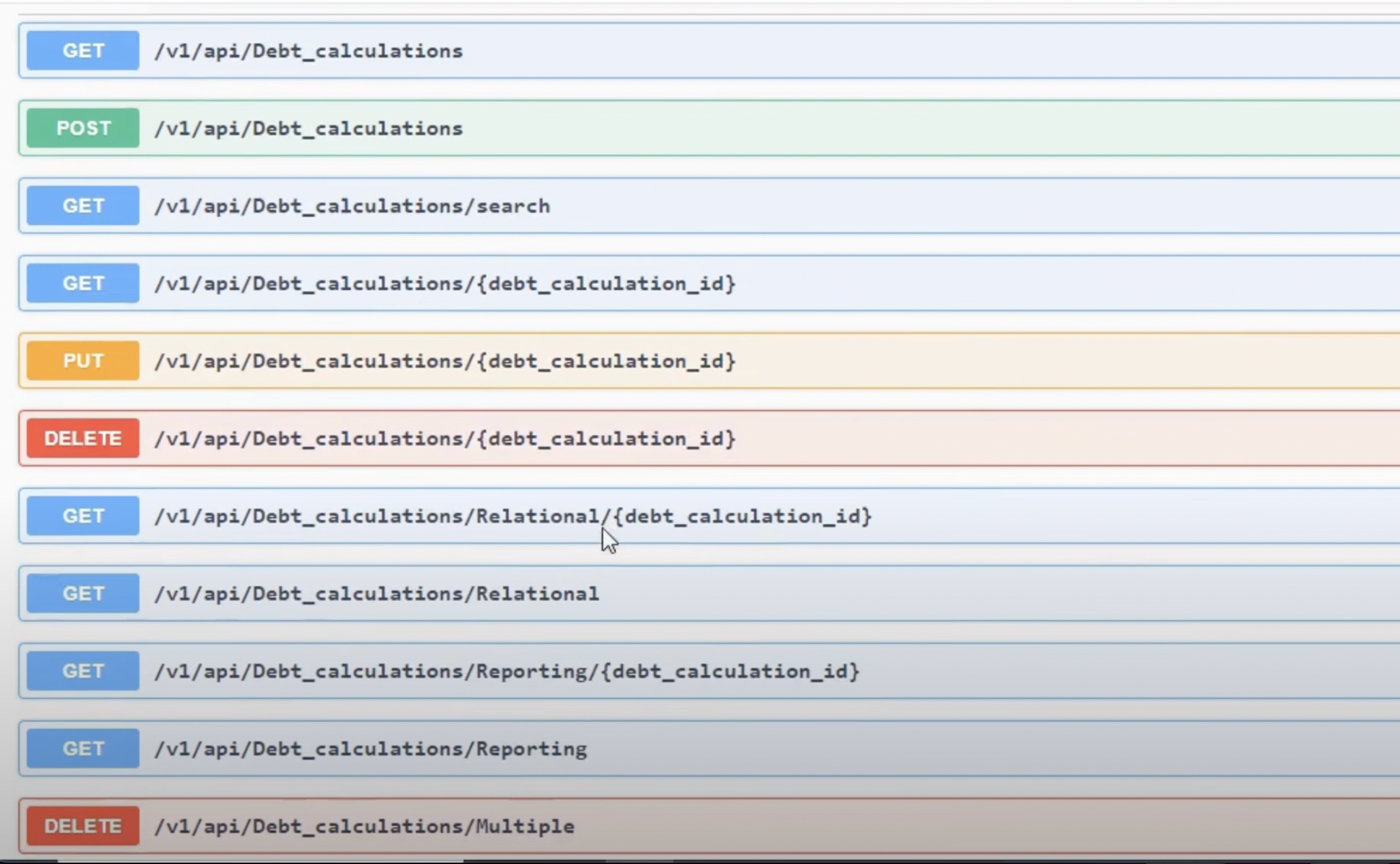Expand the Debt_calculations/Multiple delete path
This screenshot has height=864, width=1400.
point(364,826)
